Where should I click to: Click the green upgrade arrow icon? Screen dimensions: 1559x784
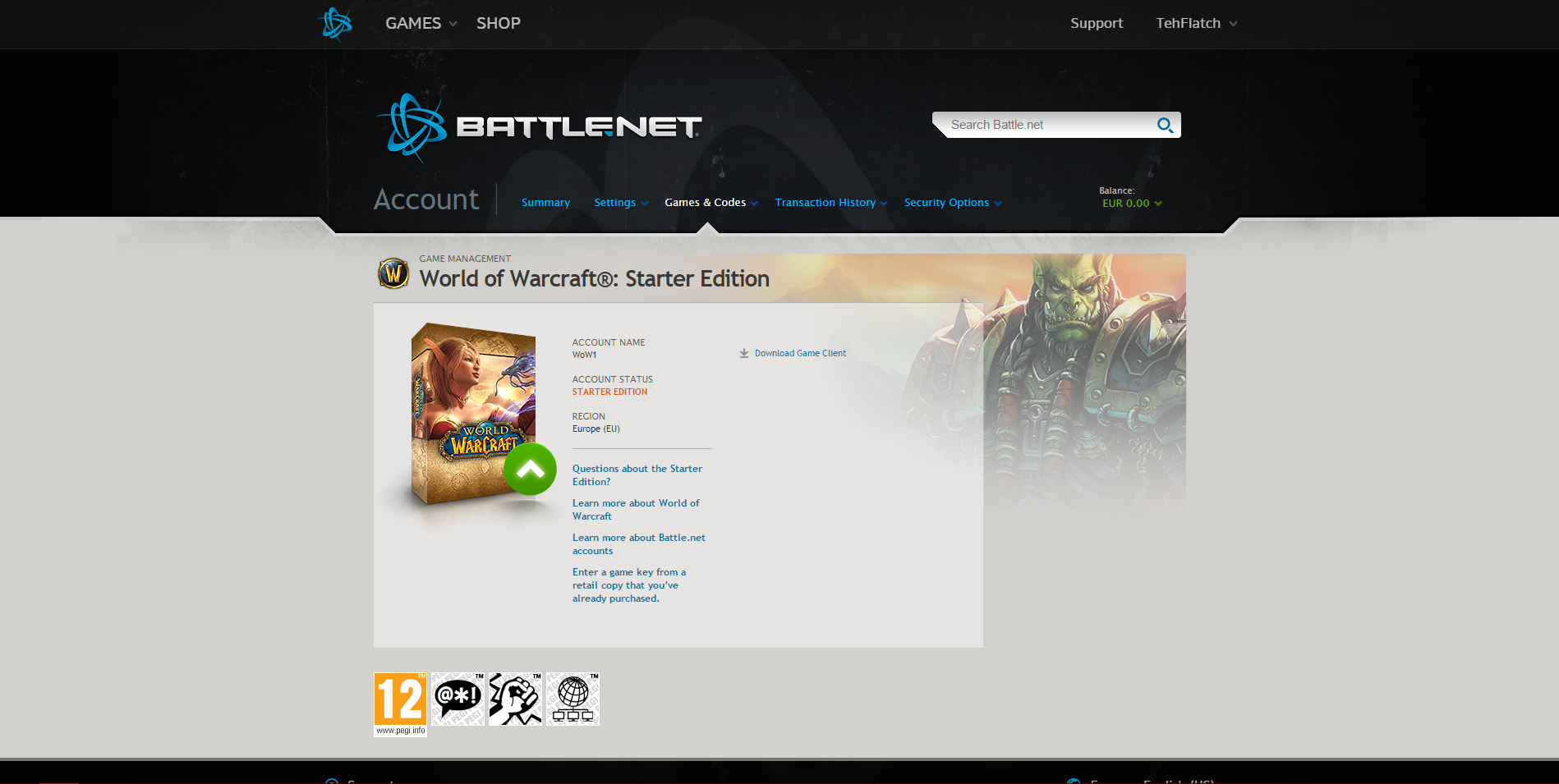pyautogui.click(x=530, y=470)
